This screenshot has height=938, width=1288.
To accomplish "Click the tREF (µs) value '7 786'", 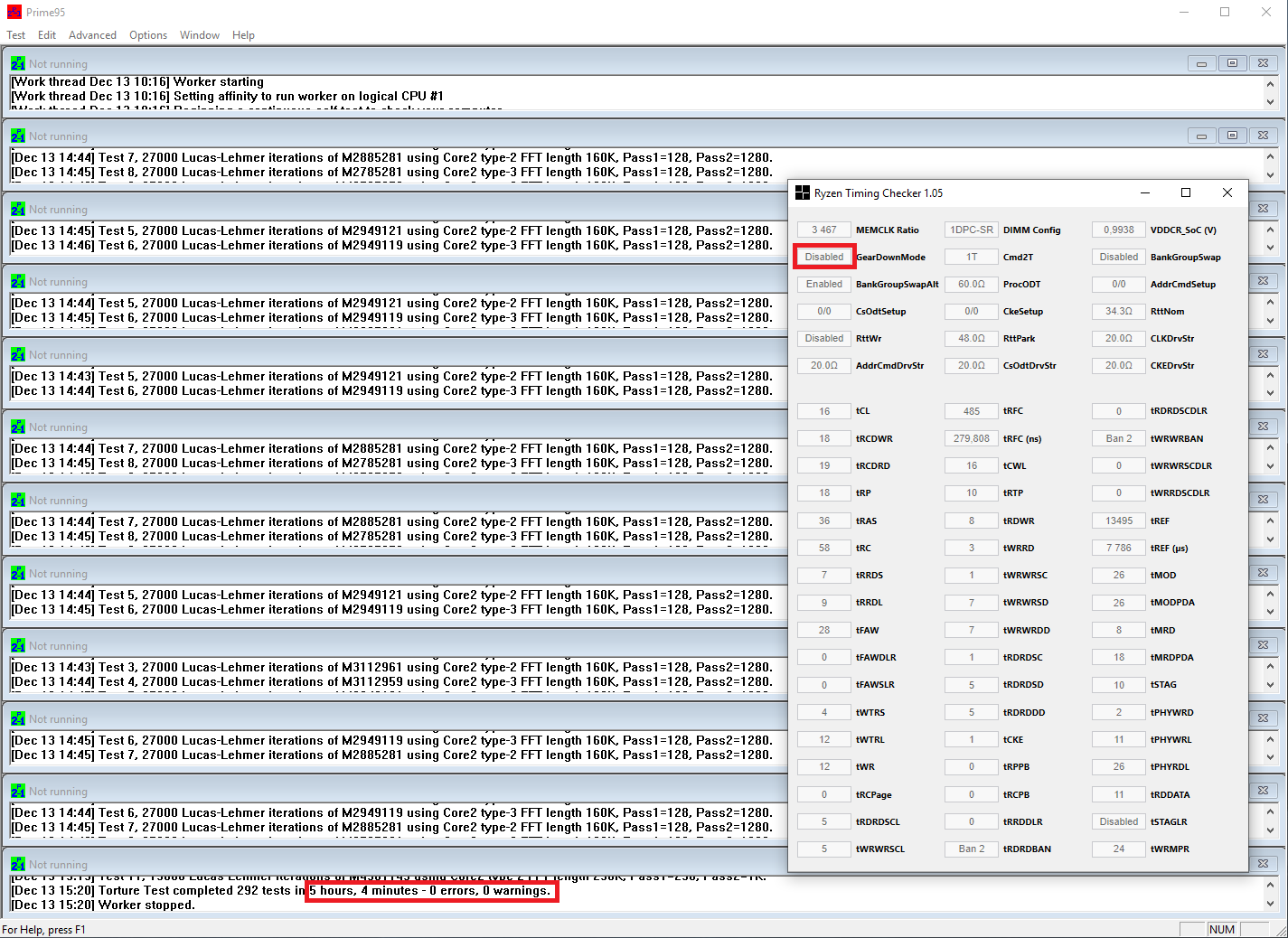I will tap(1119, 548).
